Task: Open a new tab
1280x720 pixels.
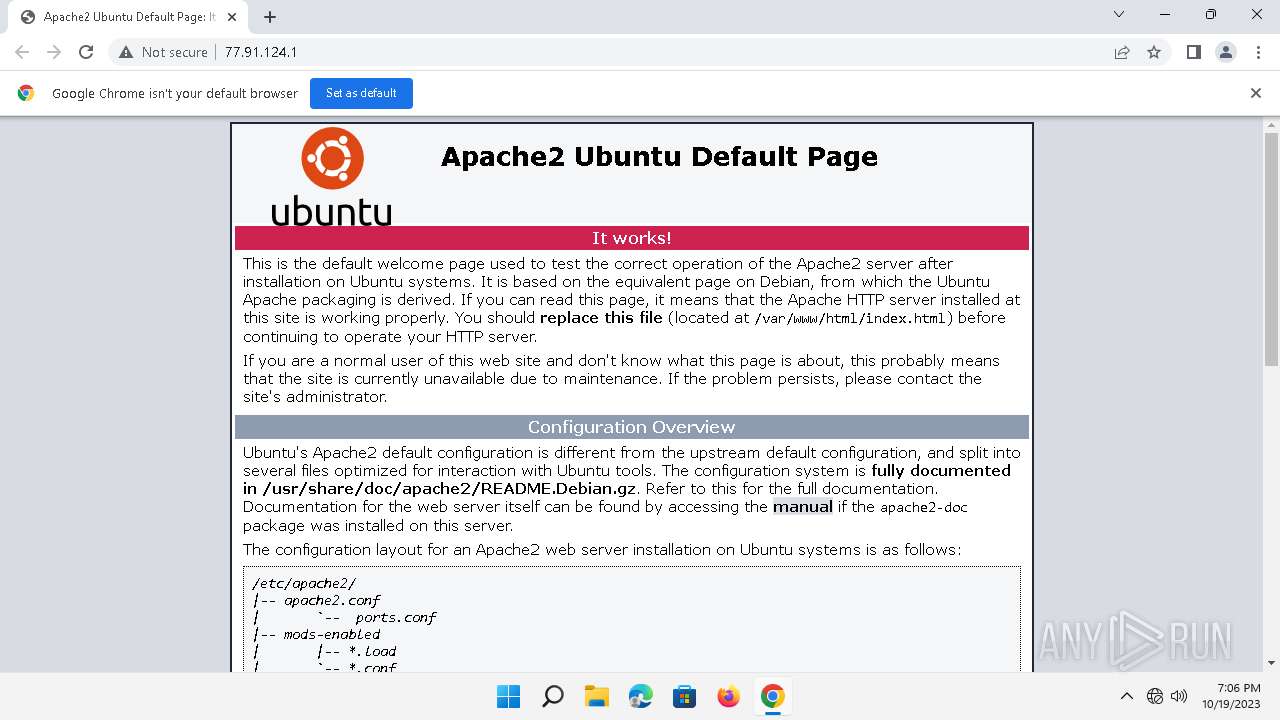Action: pyautogui.click(x=270, y=17)
